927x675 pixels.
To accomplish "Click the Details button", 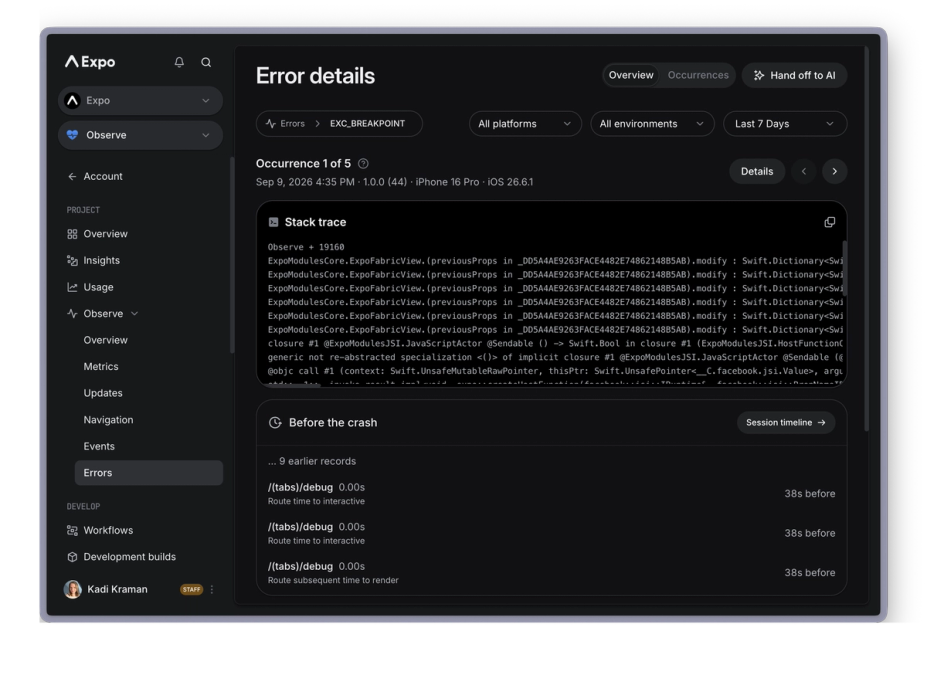I will 757,171.
